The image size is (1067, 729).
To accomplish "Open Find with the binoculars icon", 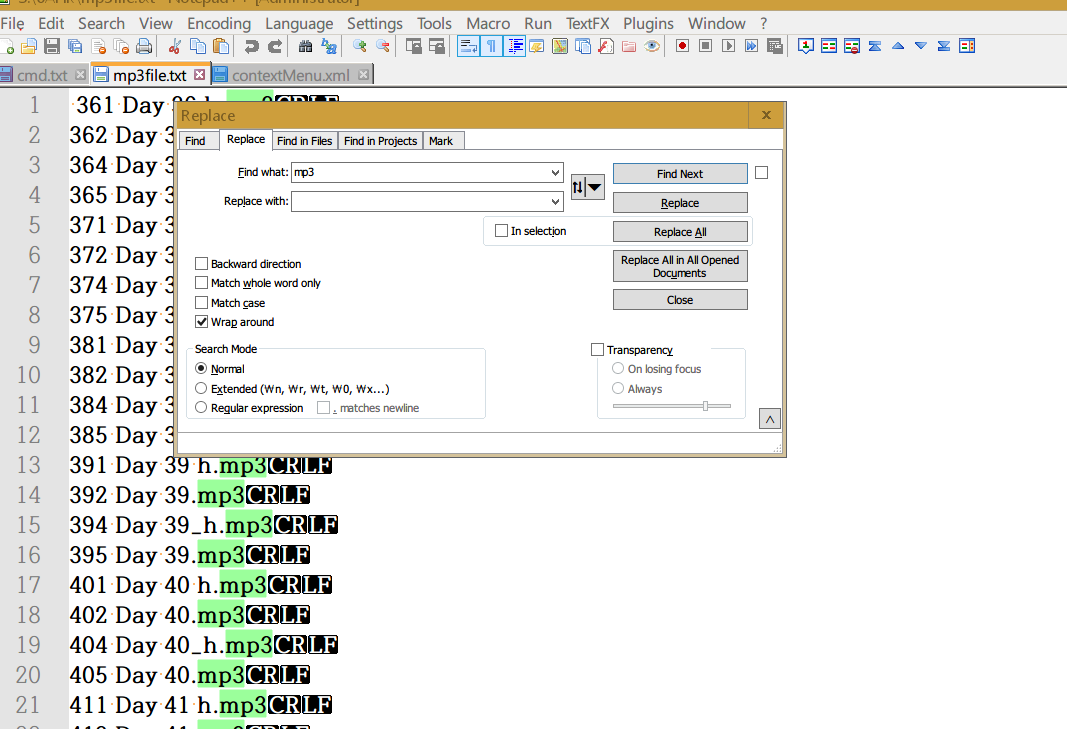I will coord(306,46).
